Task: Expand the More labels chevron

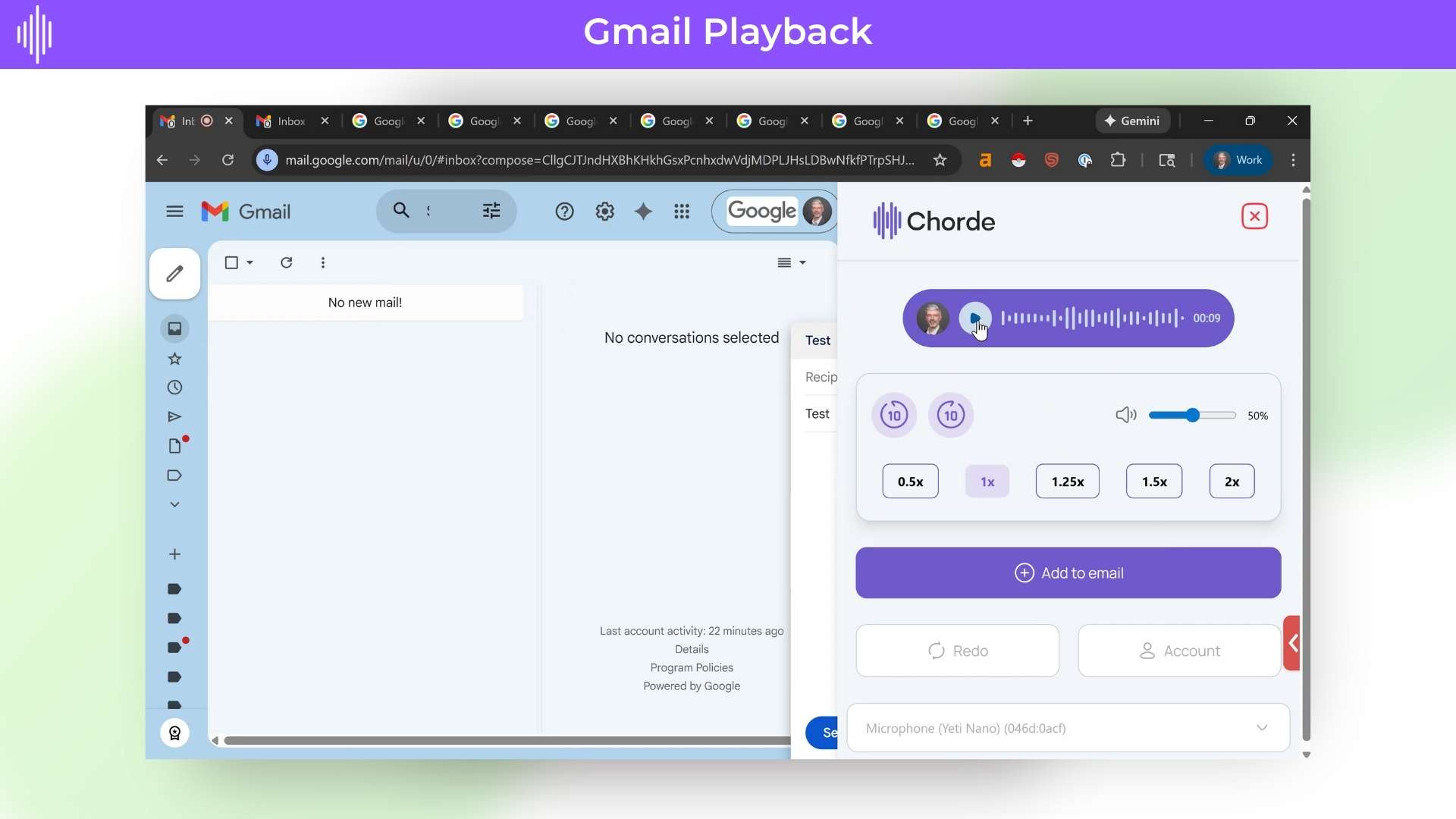Action: tap(174, 504)
